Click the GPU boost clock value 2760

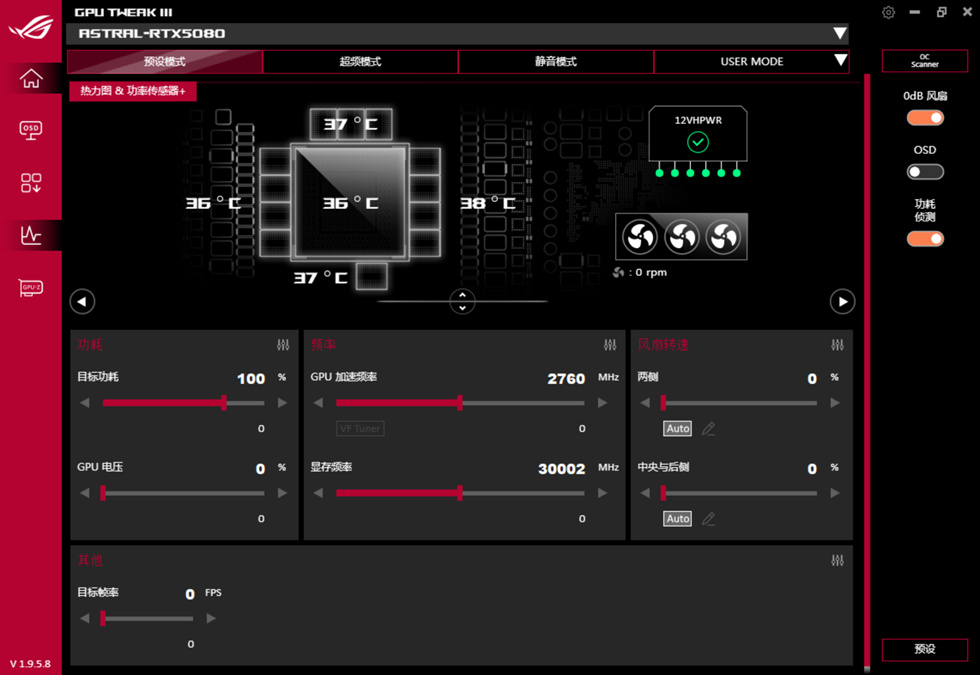pos(566,379)
